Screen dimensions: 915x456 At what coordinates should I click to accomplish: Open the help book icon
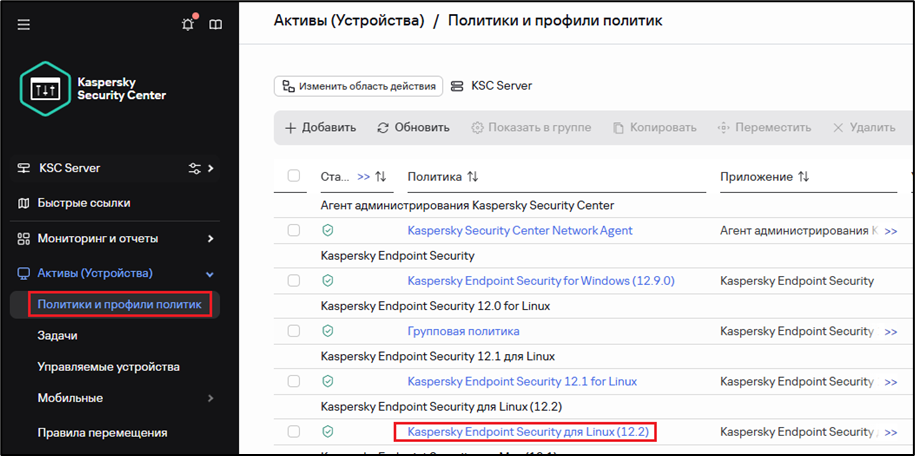216,25
